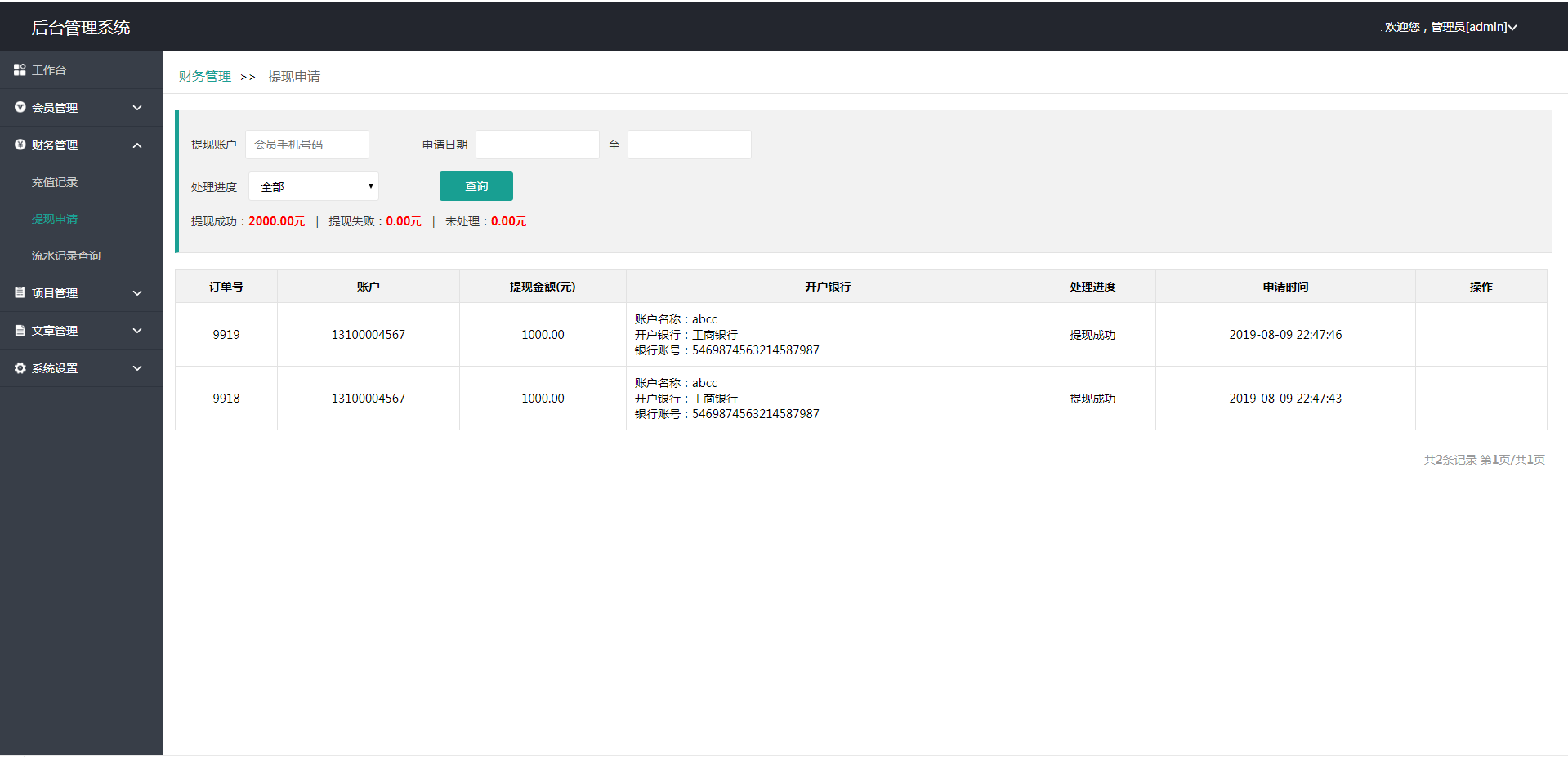1568x757 pixels.
Task: Expand the 会员管理 chevron
Action: coord(137,108)
